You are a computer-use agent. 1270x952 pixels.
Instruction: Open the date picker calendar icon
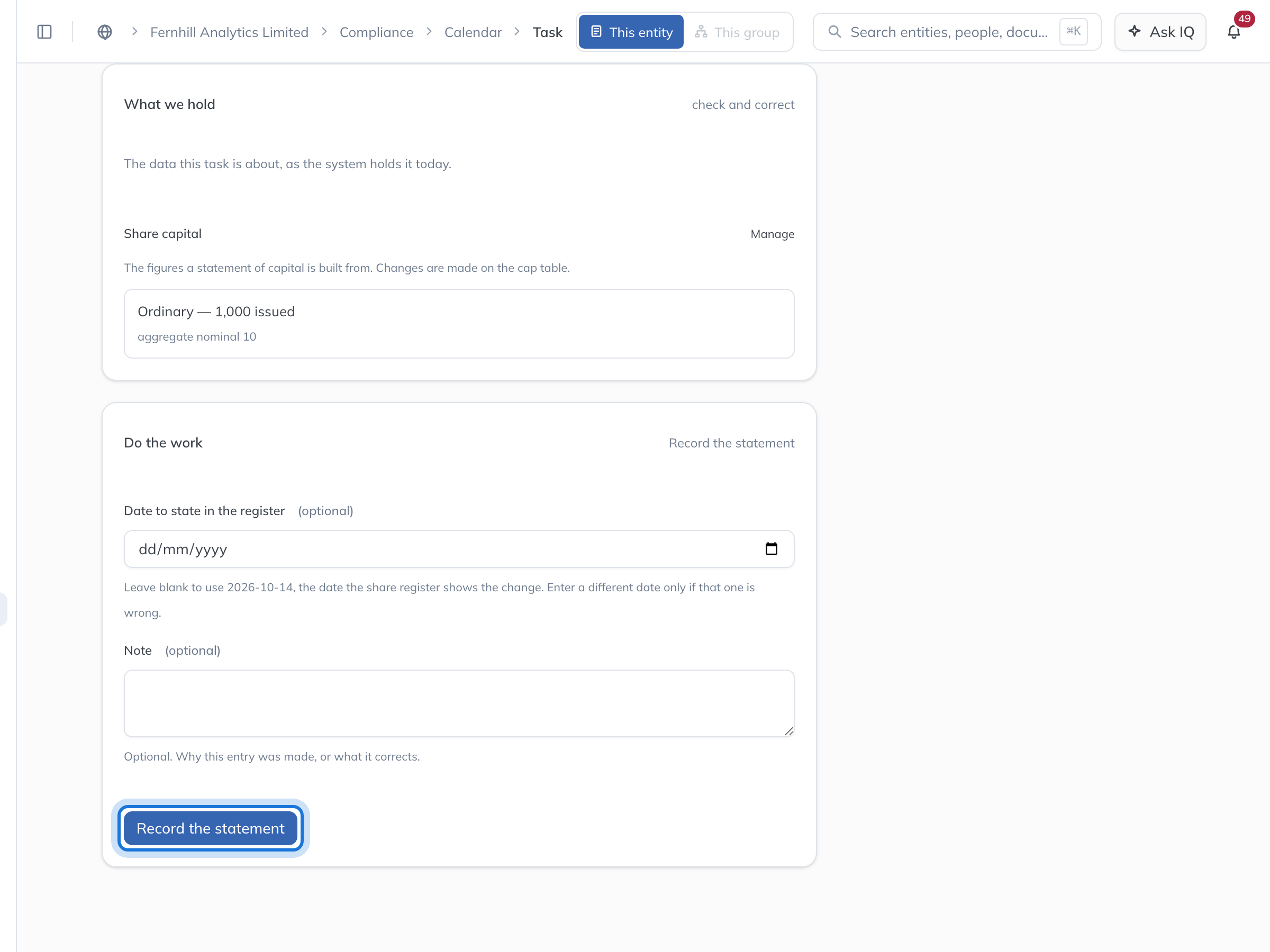(x=771, y=548)
